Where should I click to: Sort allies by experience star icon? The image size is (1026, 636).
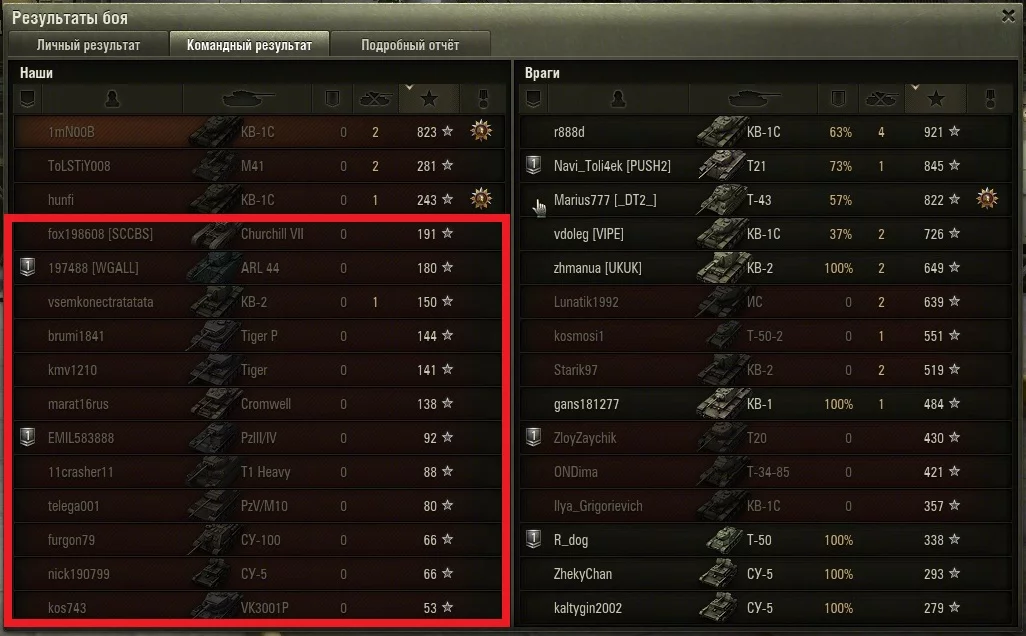pos(429,99)
